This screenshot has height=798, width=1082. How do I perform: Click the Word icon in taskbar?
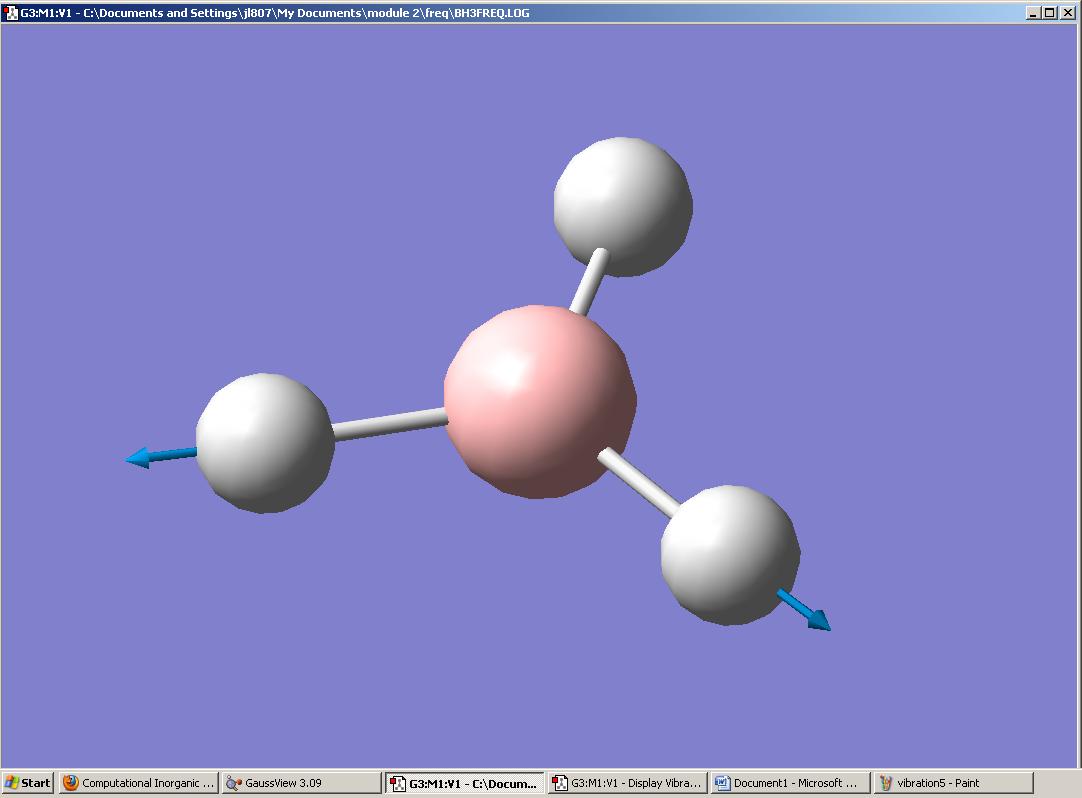point(722,783)
